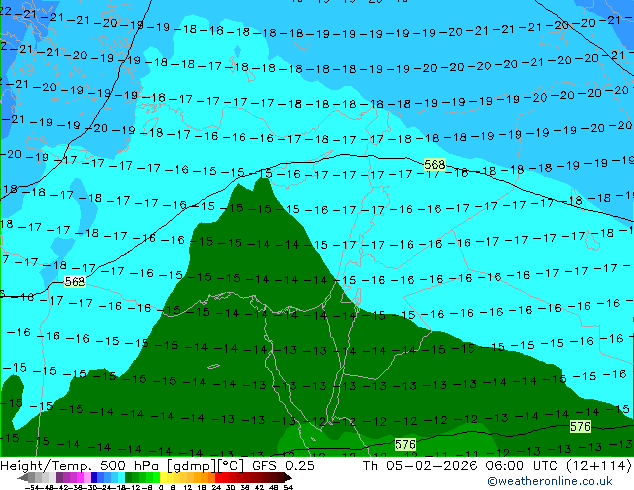Click the 'Th 05-02-2026 06:00 UTC' date text

click(x=462, y=465)
